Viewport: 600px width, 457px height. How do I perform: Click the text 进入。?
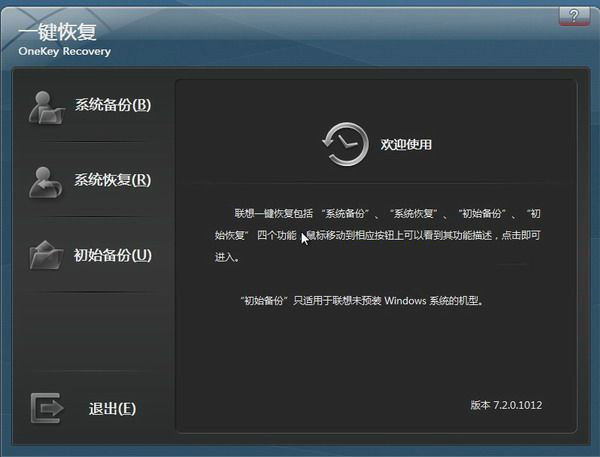(227, 257)
